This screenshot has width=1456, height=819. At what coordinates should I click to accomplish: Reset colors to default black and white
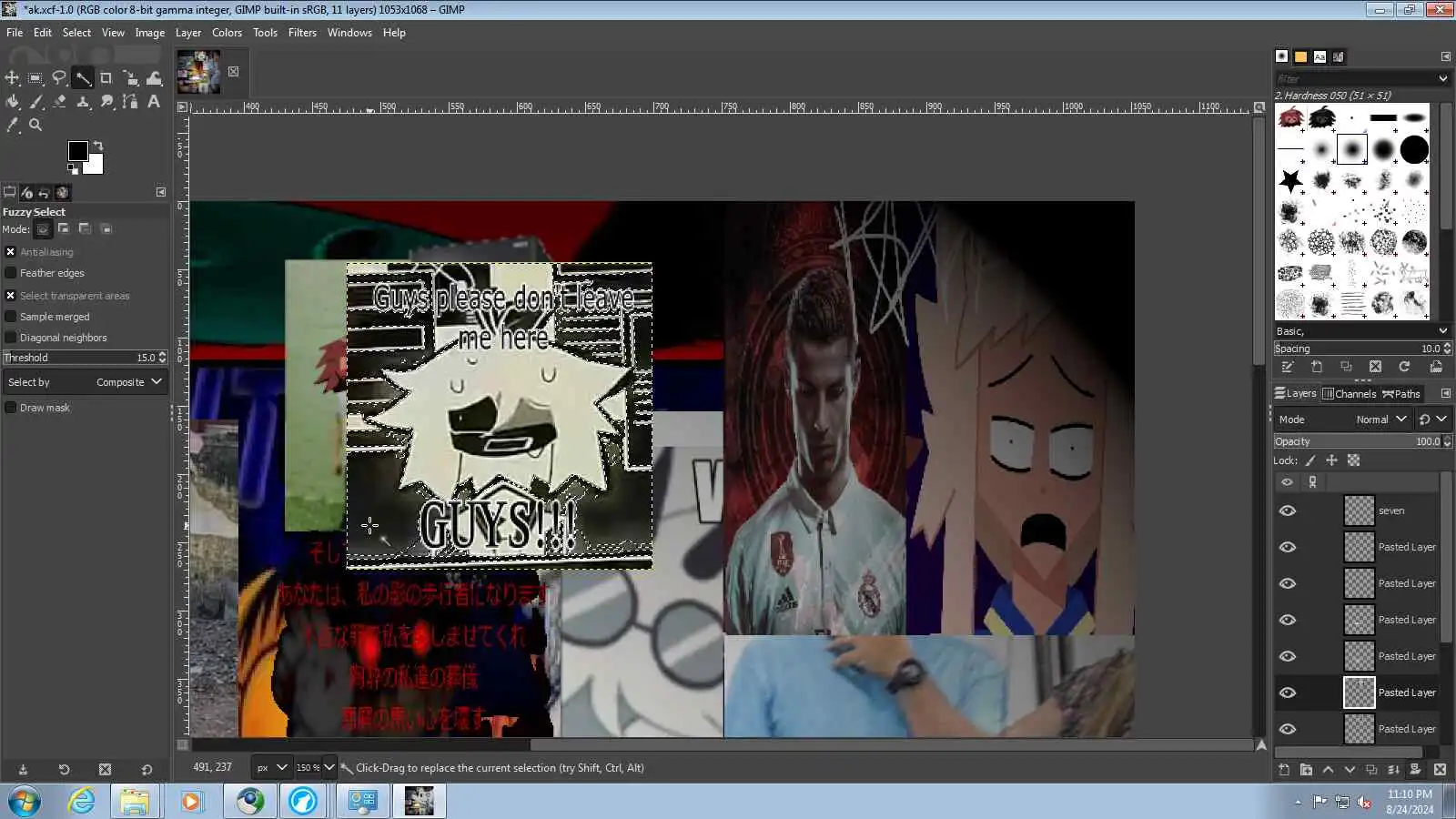click(x=72, y=169)
